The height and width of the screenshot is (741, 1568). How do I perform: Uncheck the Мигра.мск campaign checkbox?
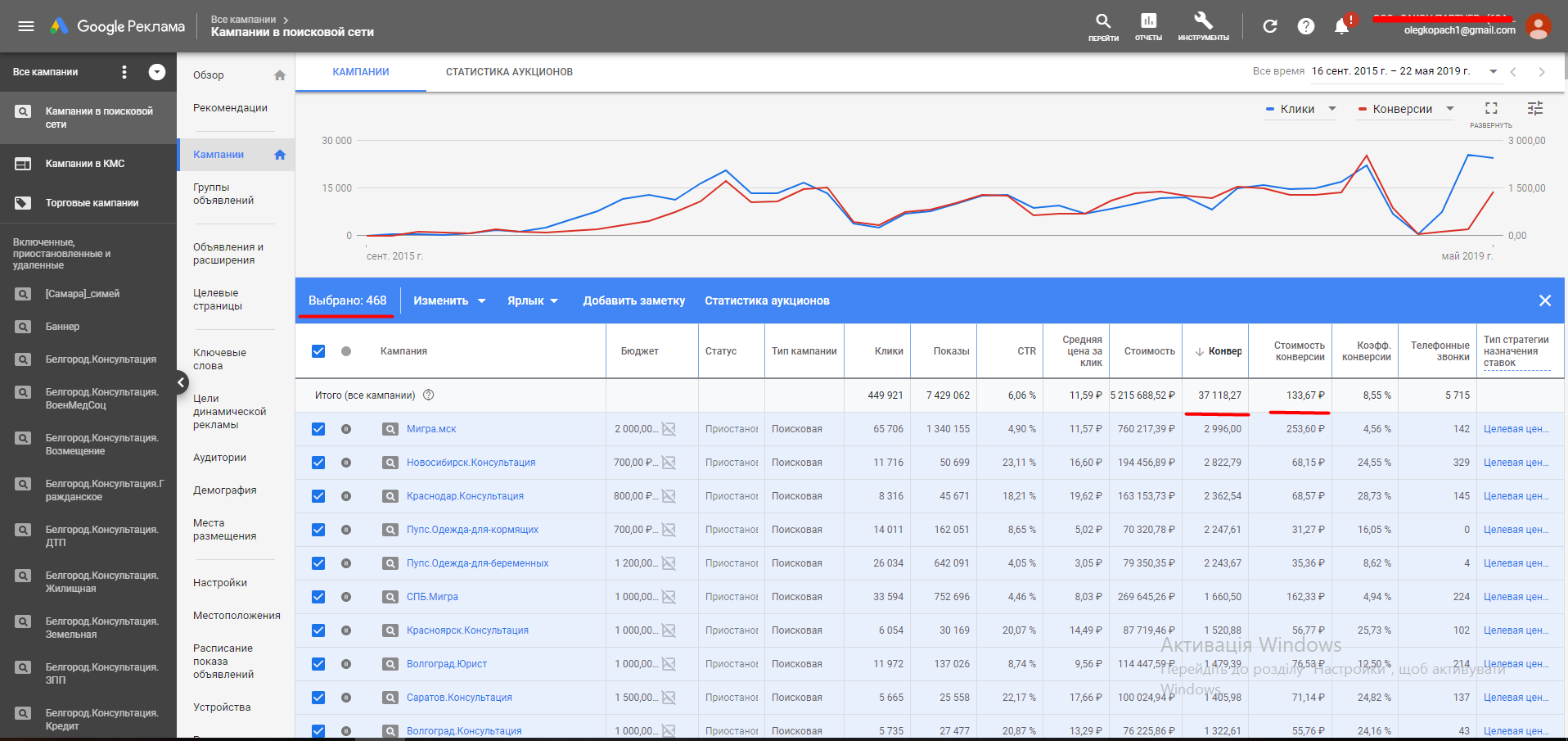pyautogui.click(x=318, y=429)
